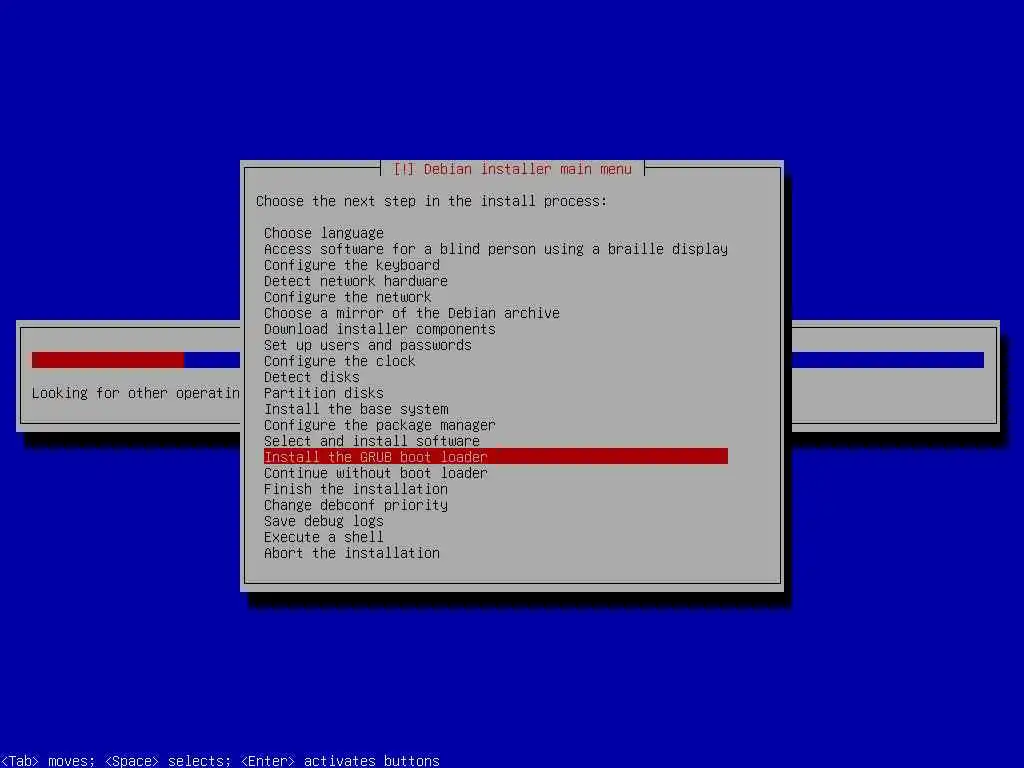Select the Choose language menu entry
Viewport: 1024px width, 768px height.
click(x=324, y=233)
